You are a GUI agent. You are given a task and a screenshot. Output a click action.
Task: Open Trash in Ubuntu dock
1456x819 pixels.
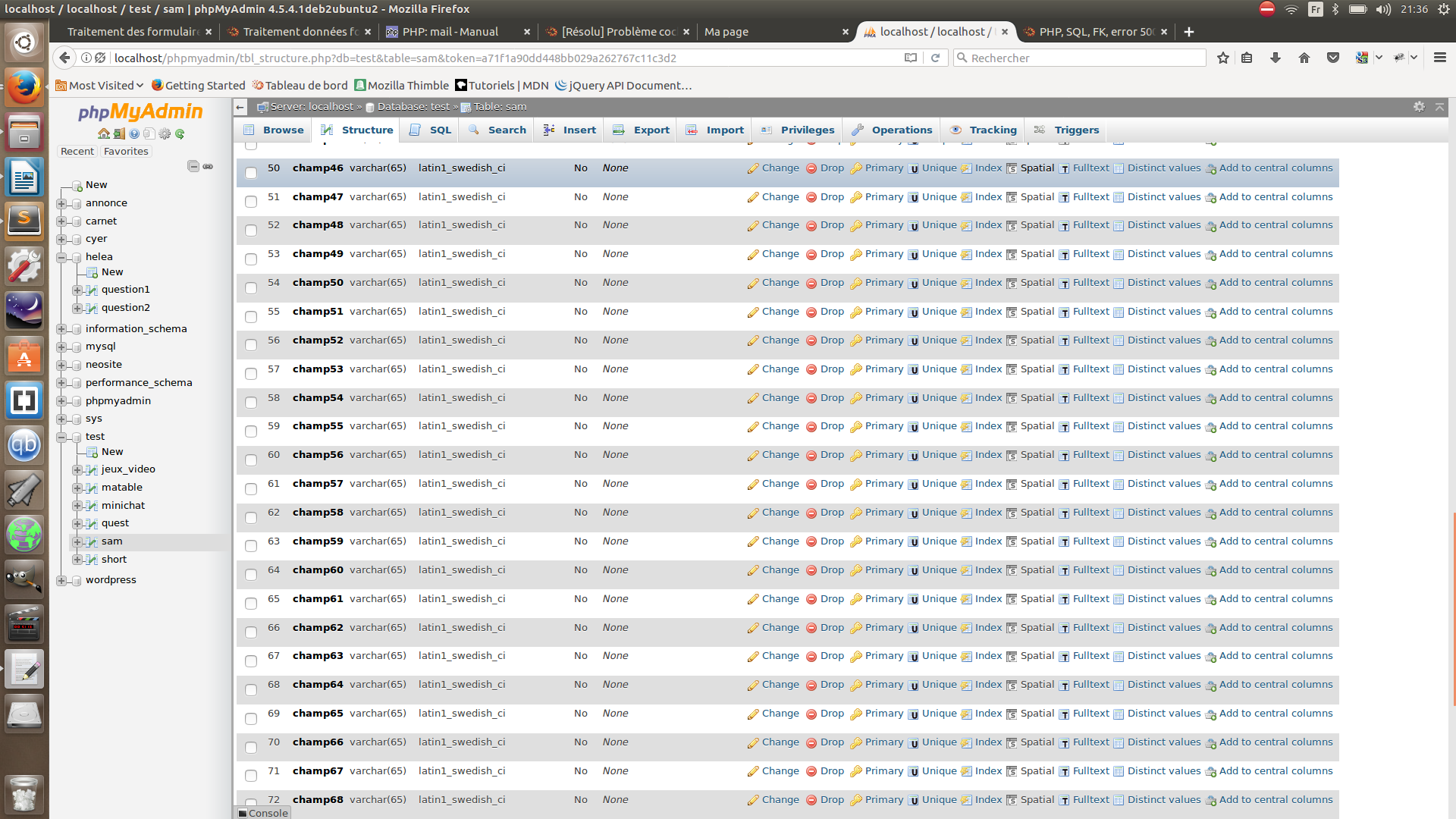pyautogui.click(x=24, y=794)
